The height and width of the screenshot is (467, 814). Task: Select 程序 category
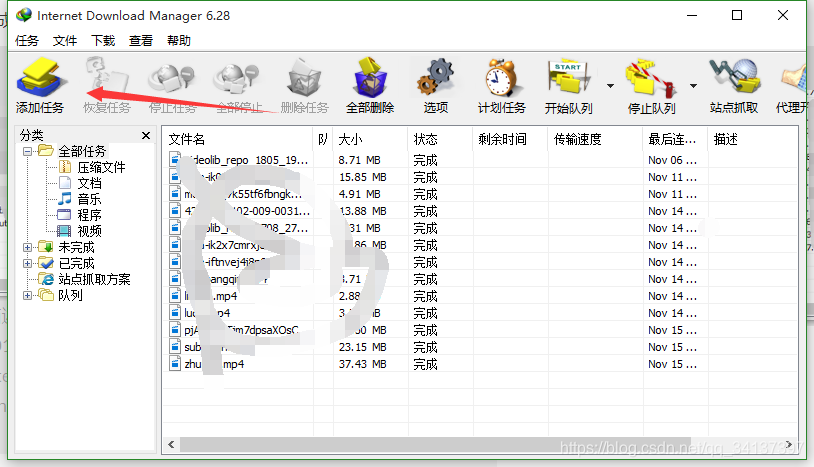coord(89,215)
